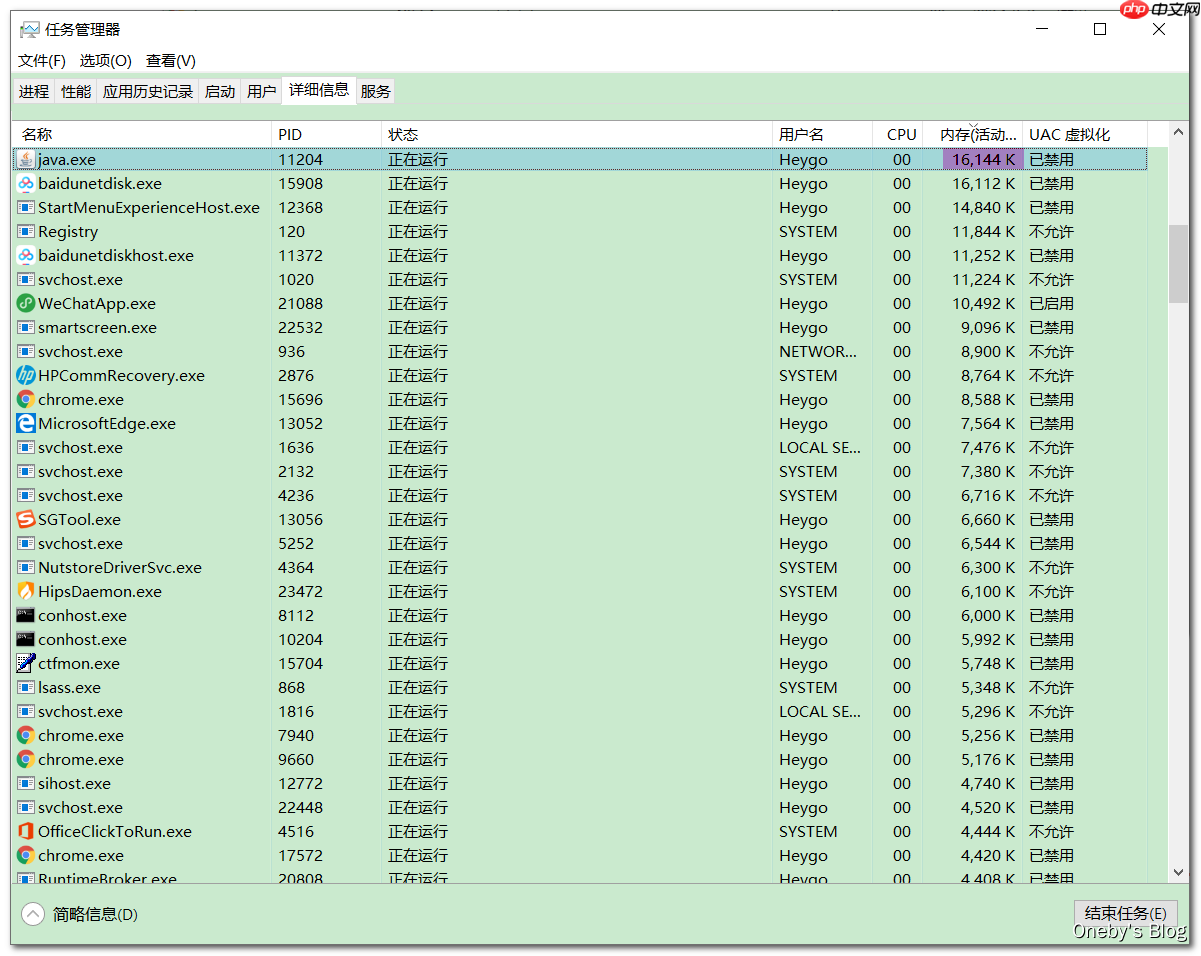The height and width of the screenshot is (956, 1201).
Task: Collapse to 简略信息 view
Action: point(81,914)
